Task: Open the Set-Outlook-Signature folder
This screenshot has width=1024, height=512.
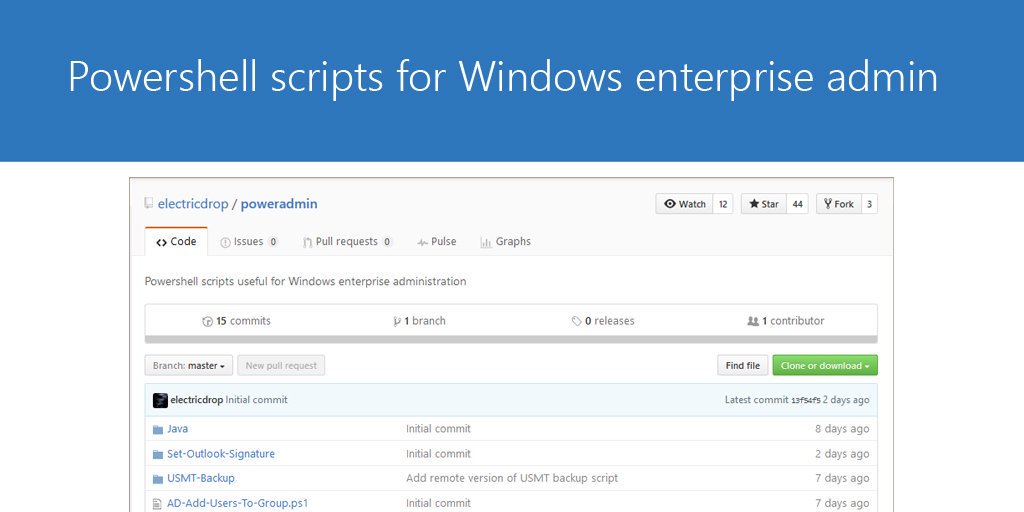Action: click(x=221, y=454)
